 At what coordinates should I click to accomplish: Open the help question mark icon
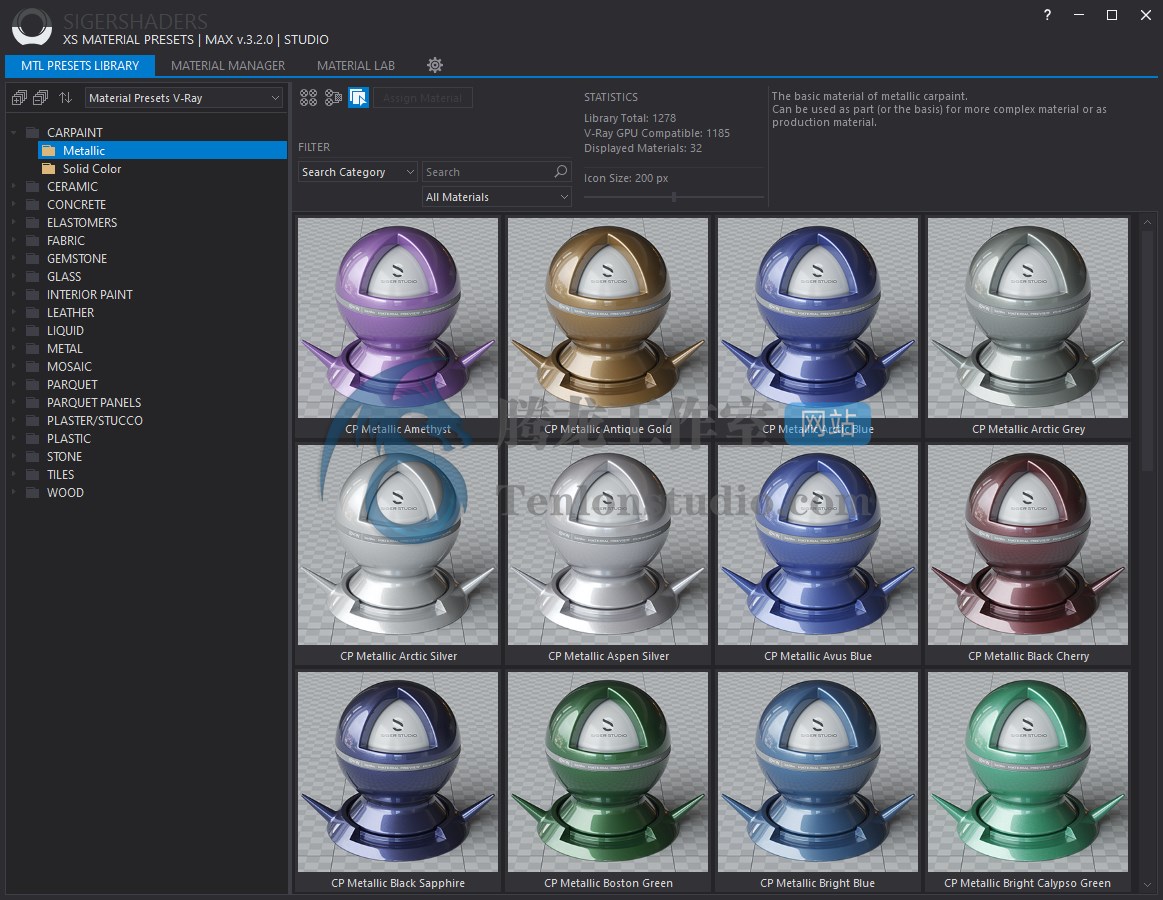coord(1047,15)
